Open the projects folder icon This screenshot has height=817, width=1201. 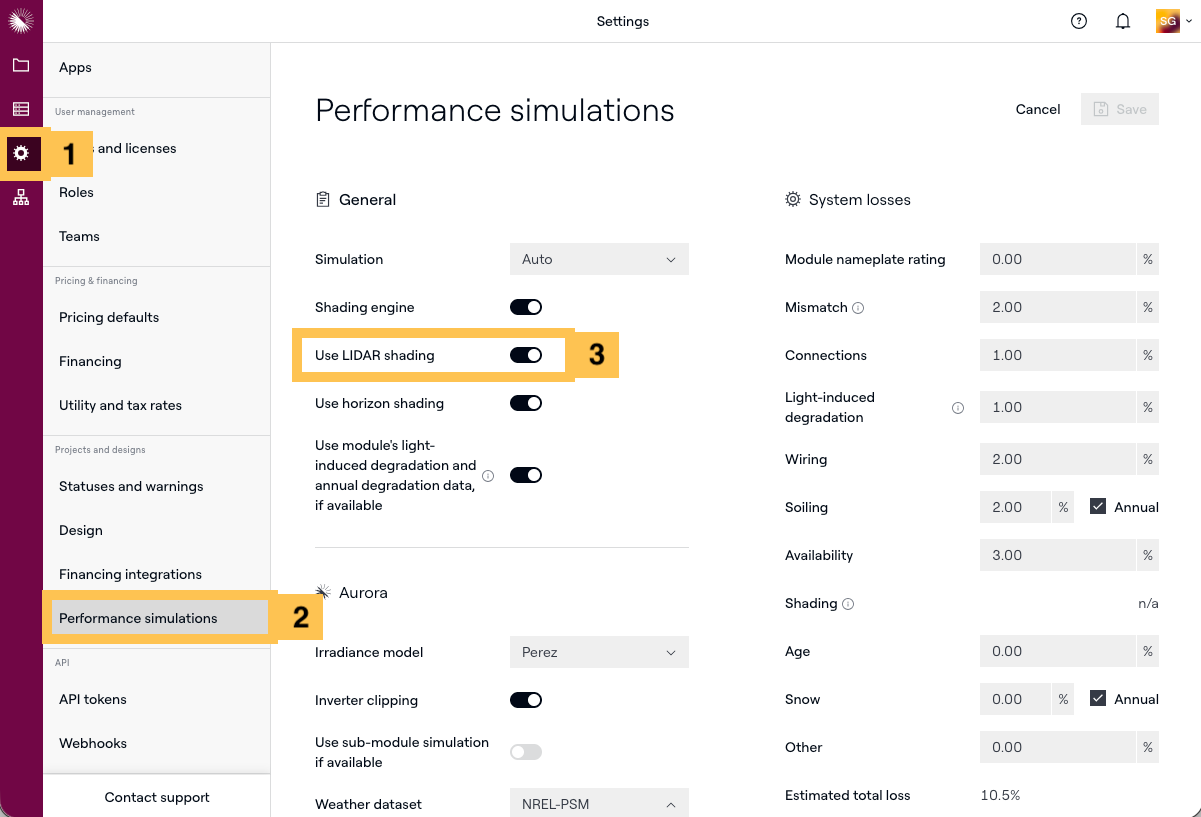[21, 66]
